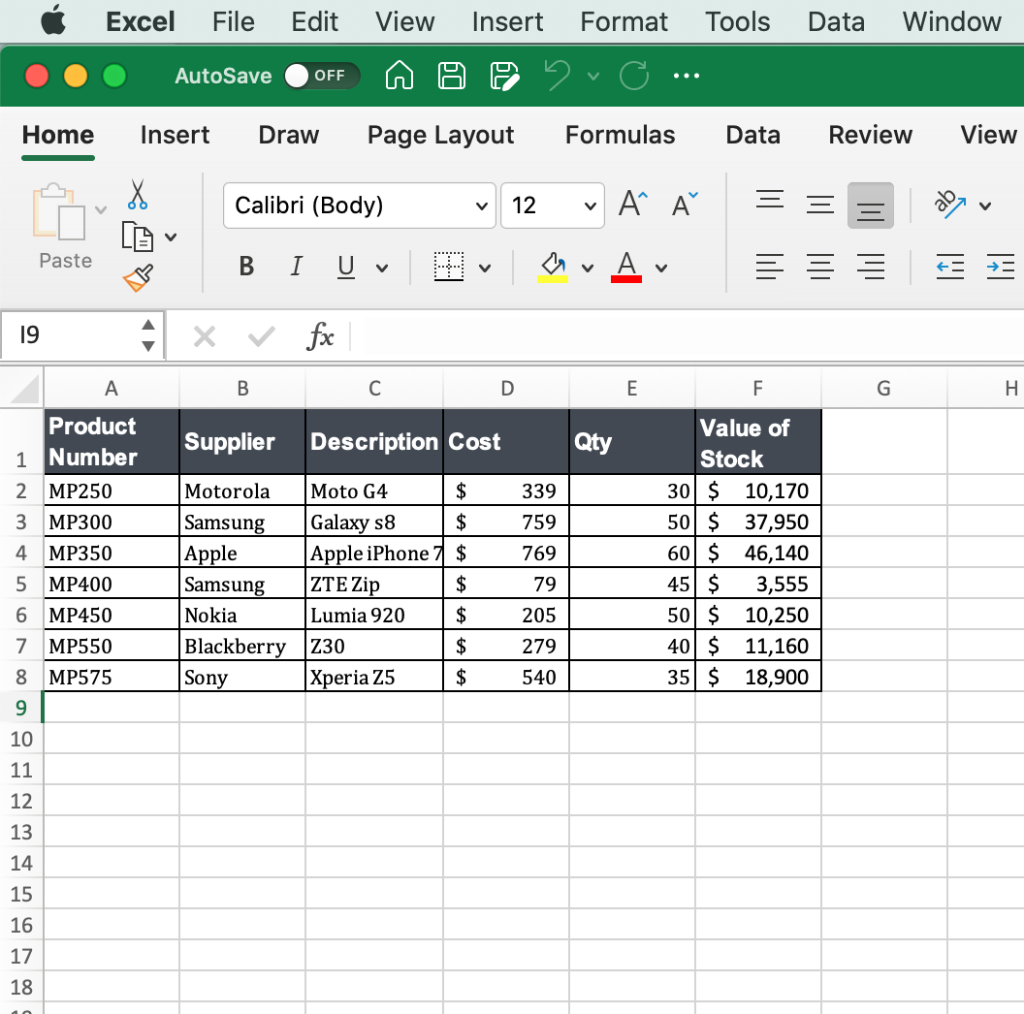This screenshot has height=1014, width=1024.
Task: Expand the font color options arrow
Action: [x=662, y=268]
